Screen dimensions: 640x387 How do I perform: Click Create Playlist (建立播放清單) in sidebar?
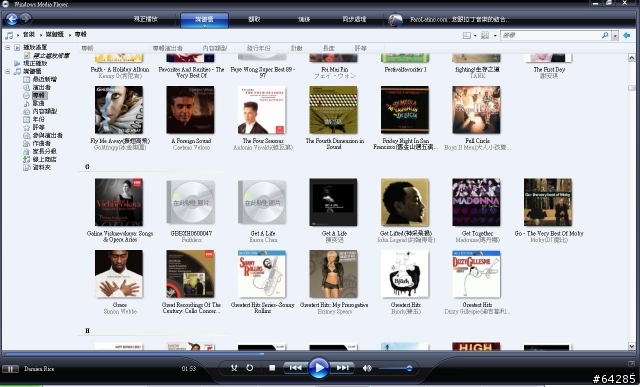coord(47,56)
